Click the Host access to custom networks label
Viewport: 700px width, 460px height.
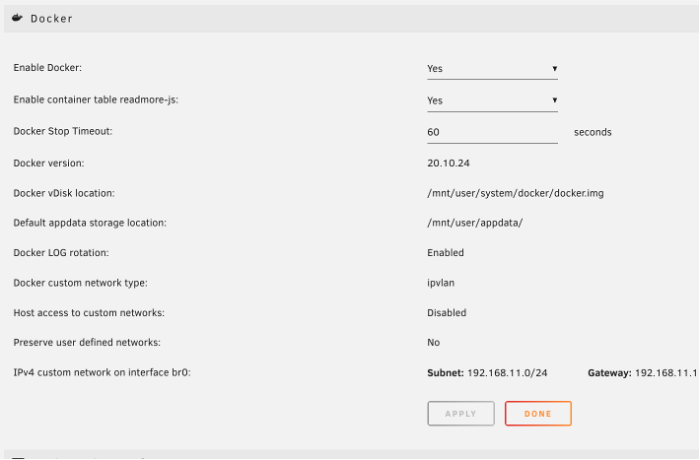click(89, 313)
